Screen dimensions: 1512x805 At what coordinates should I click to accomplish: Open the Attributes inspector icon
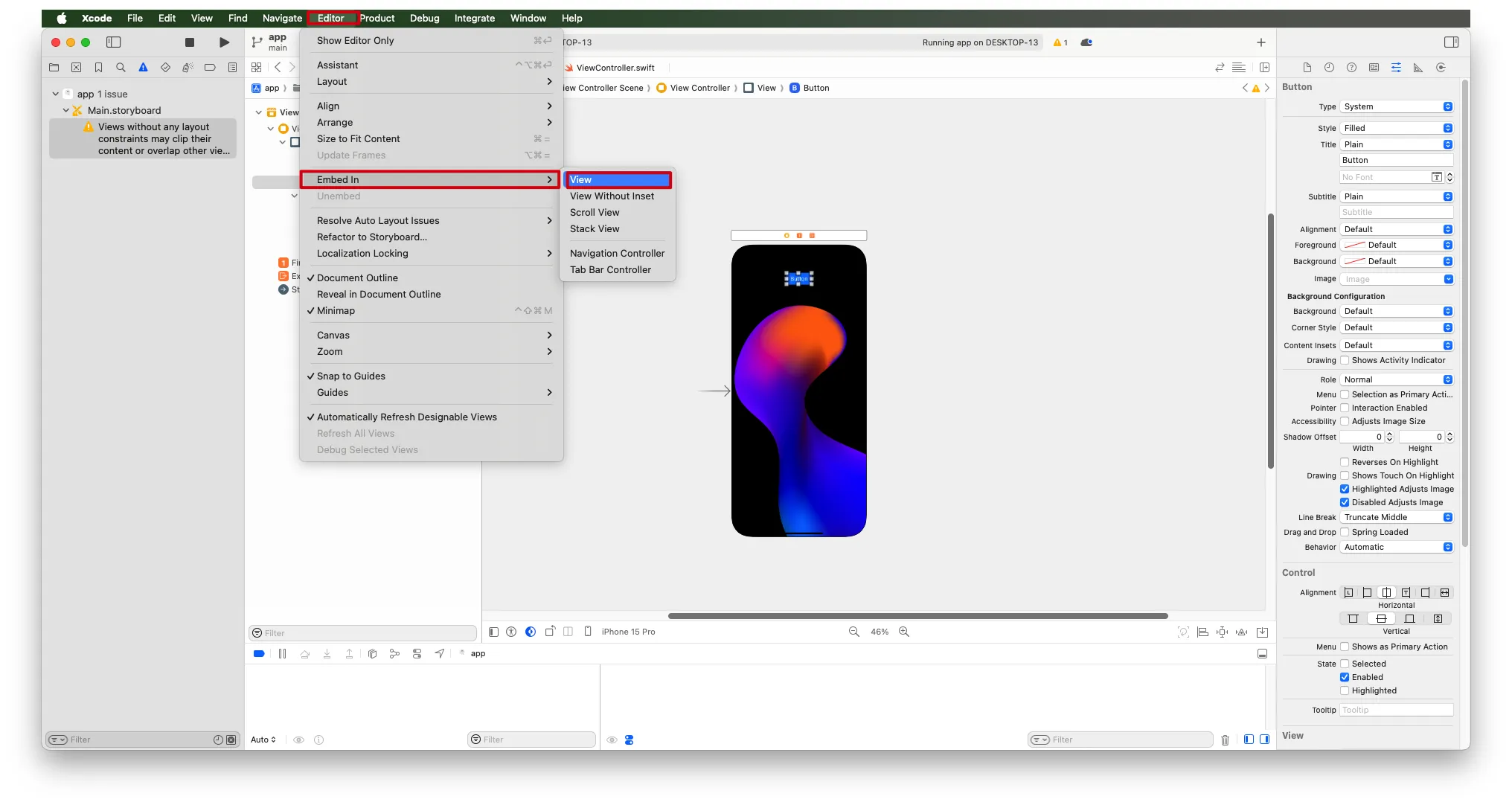pos(1396,68)
